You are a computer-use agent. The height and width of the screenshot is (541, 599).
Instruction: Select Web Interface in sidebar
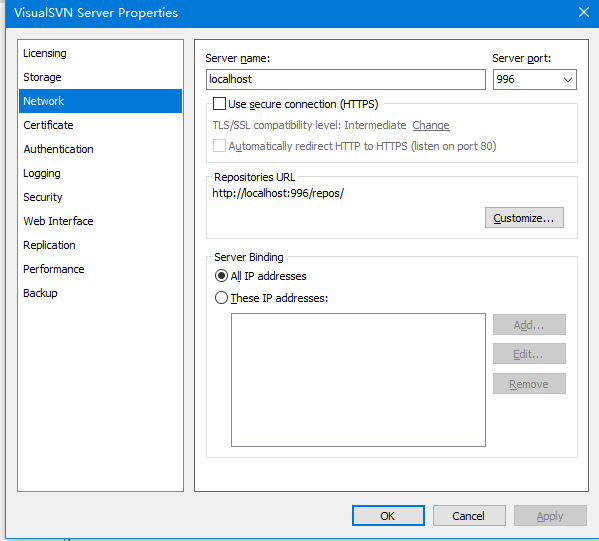click(100, 221)
